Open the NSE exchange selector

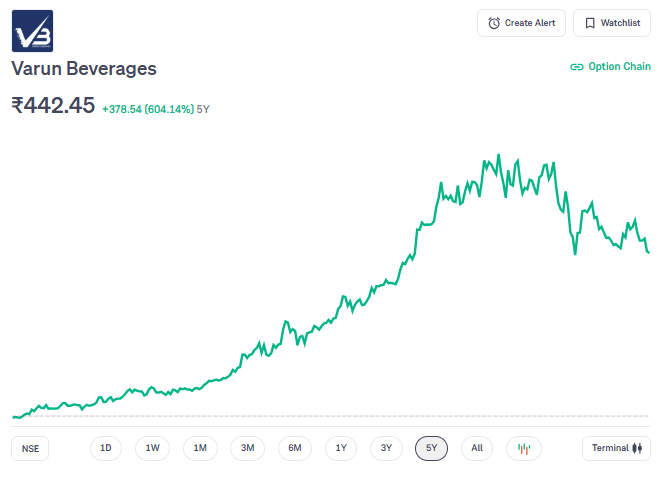pyautogui.click(x=31, y=448)
